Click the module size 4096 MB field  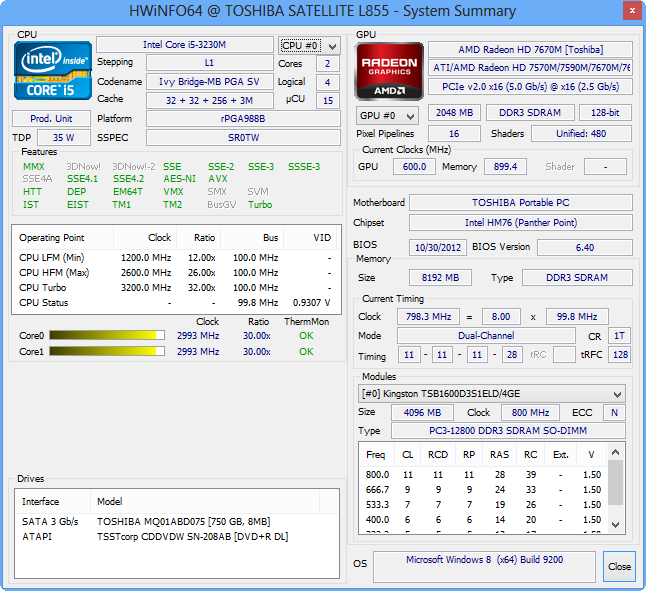click(x=422, y=412)
